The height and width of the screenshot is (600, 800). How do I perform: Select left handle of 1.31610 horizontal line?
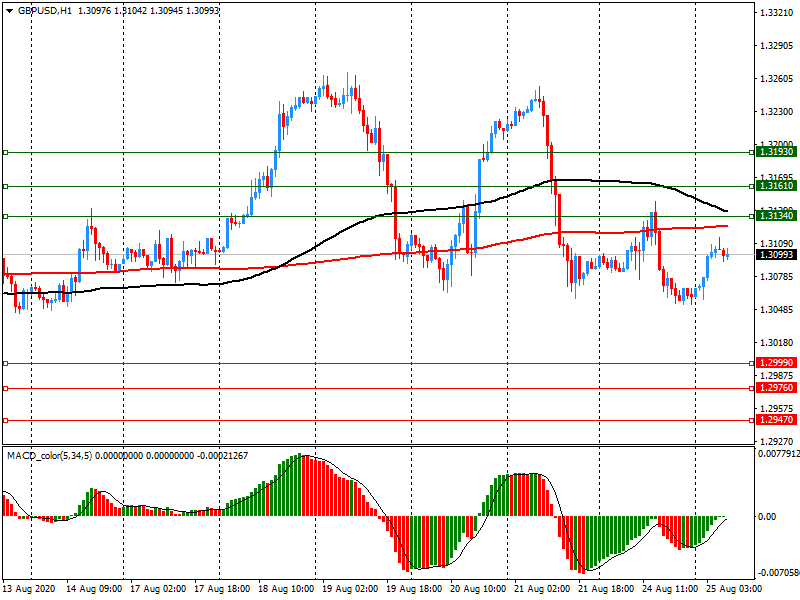point(6,187)
